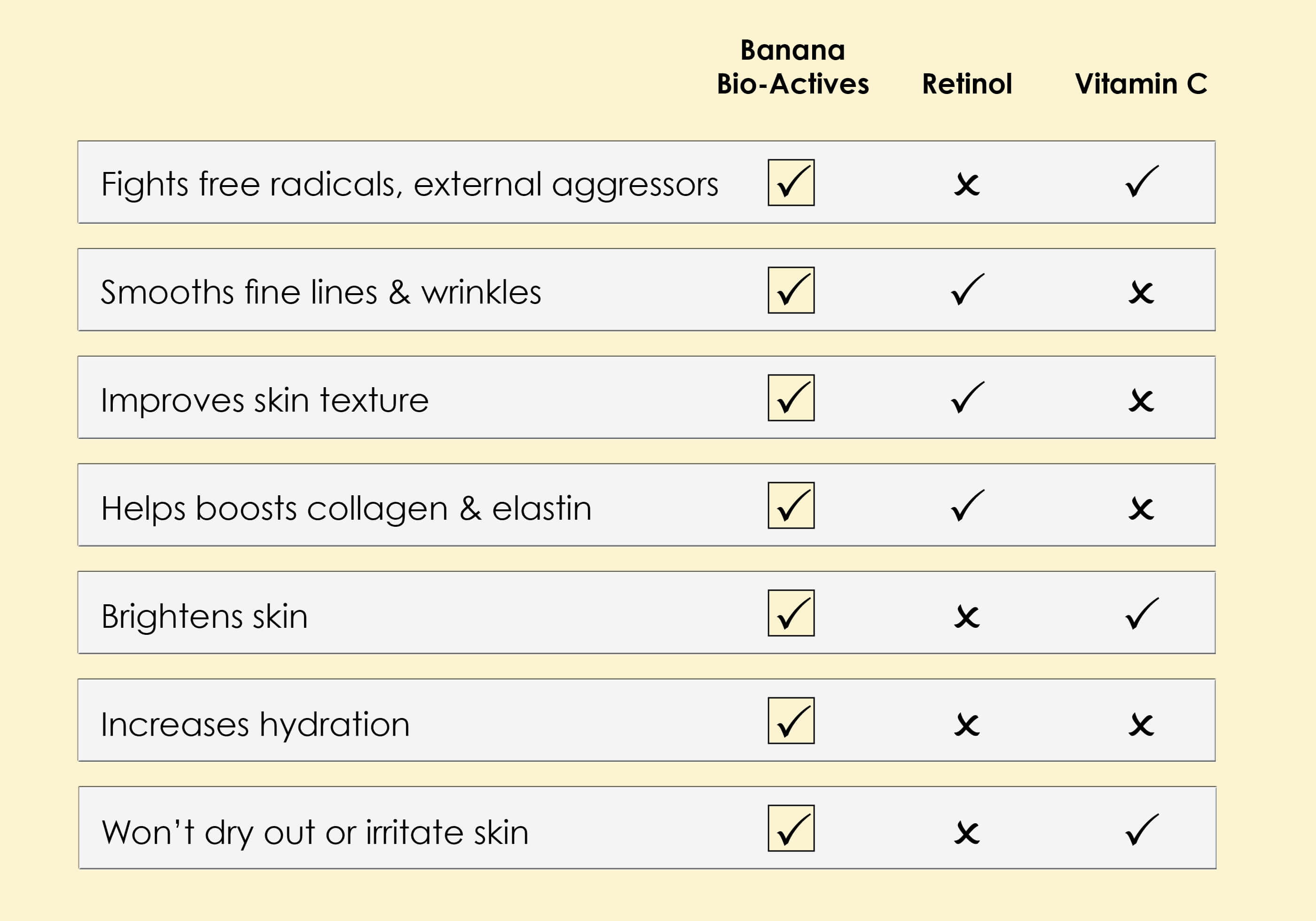Toggle Banana checkbox for won't dry out row

click(x=791, y=828)
